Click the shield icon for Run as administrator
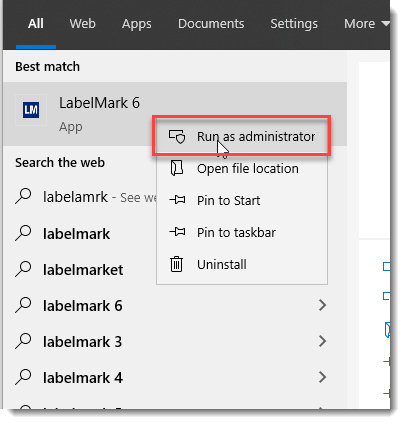This screenshot has height=424, width=405. pyautogui.click(x=177, y=136)
